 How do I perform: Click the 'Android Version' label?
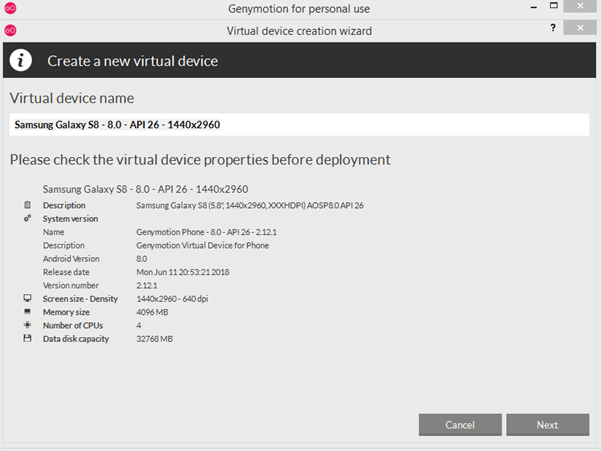pyautogui.click(x=71, y=259)
